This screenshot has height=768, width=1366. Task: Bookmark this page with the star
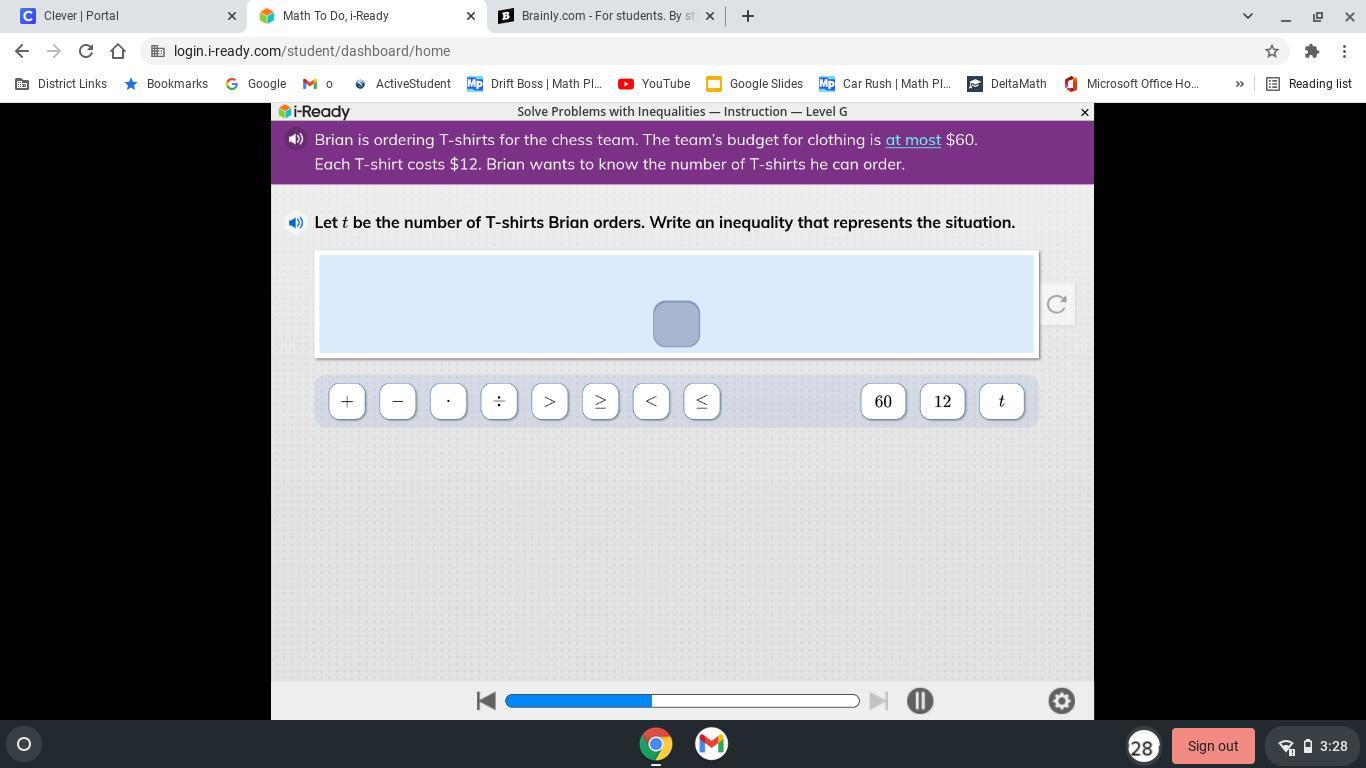tap(1272, 51)
